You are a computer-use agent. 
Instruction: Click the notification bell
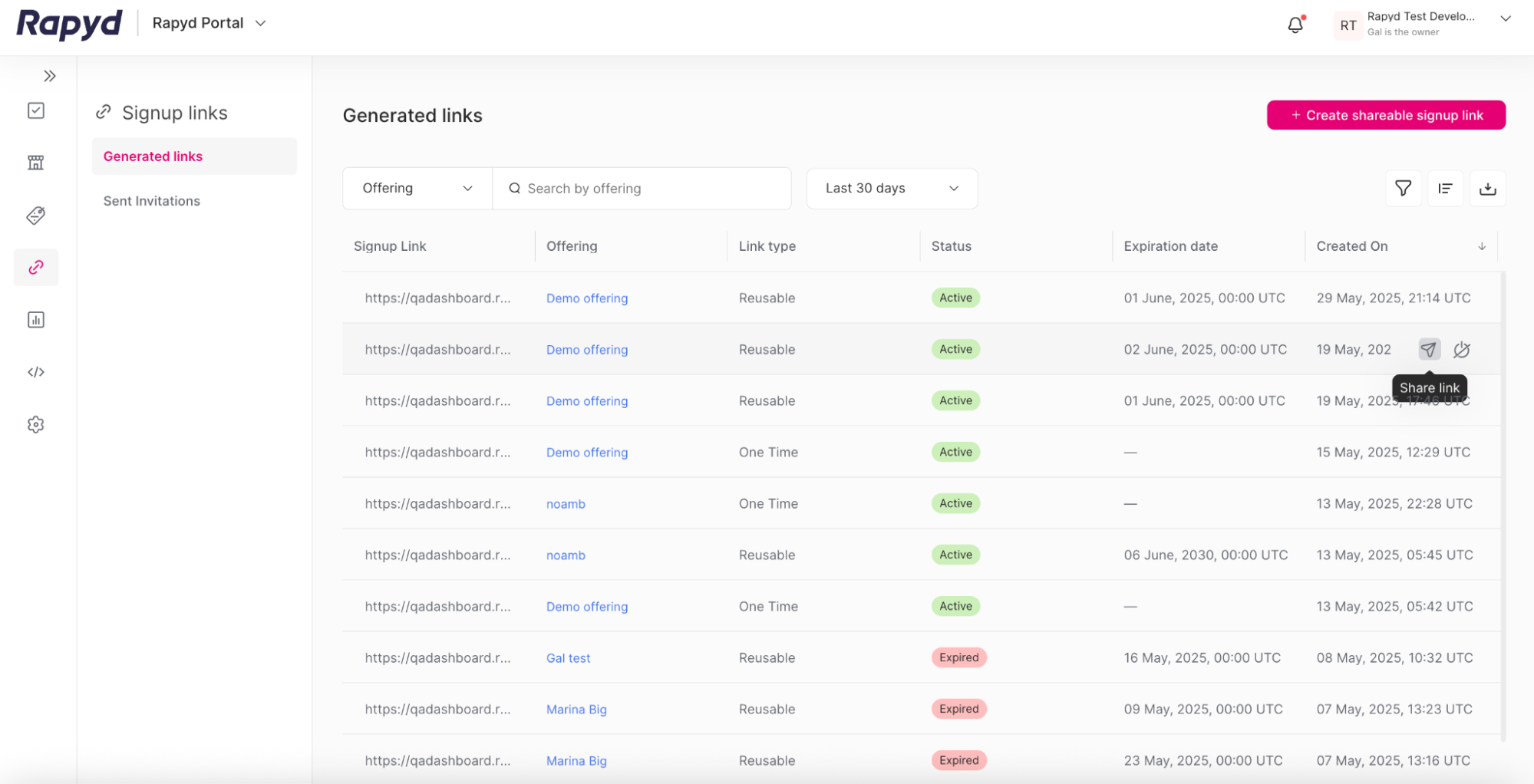(x=1295, y=24)
